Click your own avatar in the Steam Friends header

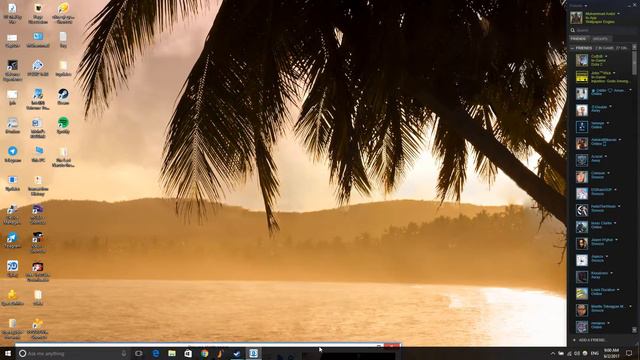tap(576, 18)
